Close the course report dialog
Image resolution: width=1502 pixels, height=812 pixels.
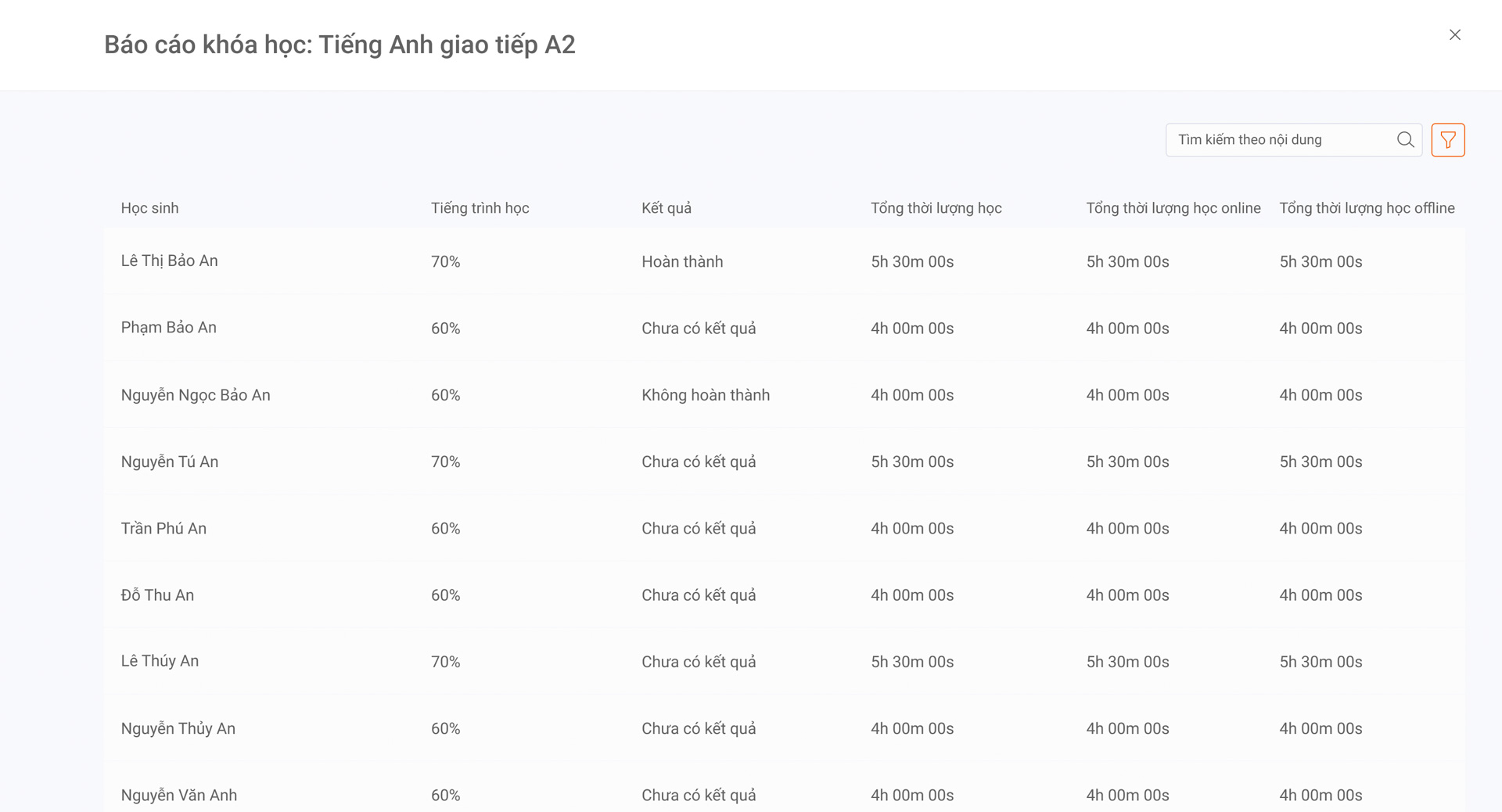(x=1454, y=35)
